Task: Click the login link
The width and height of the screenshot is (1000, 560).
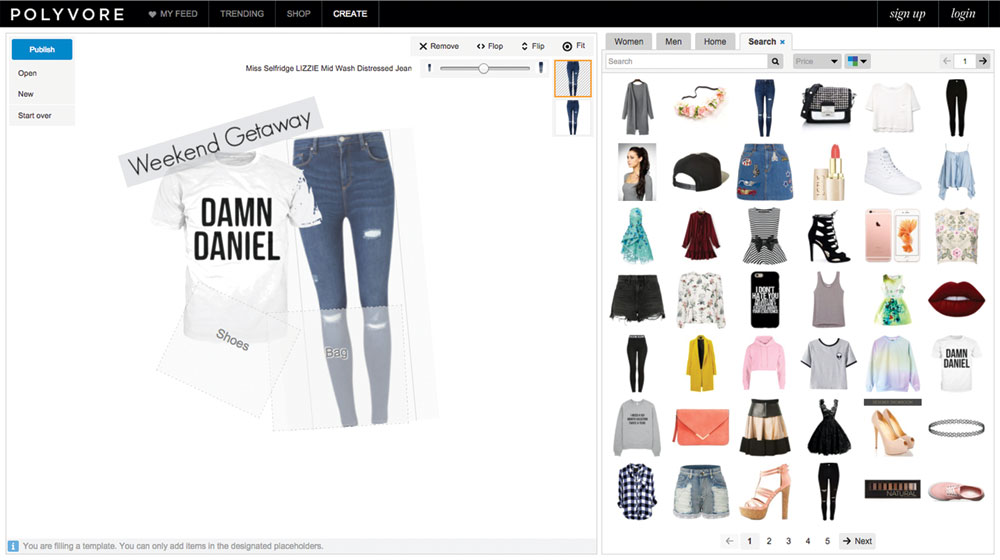Action: coord(963,14)
